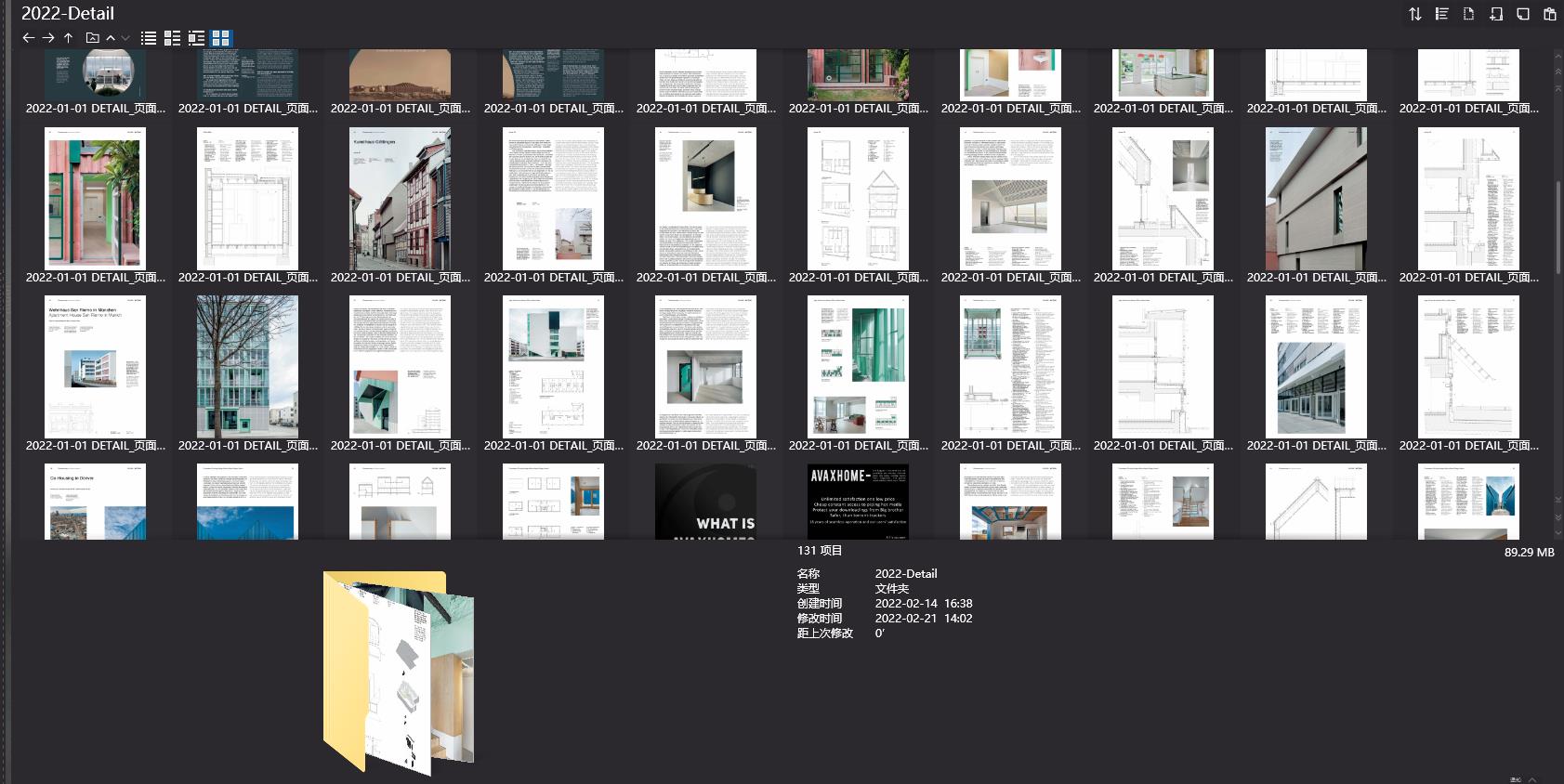Click the 2022-Detail folder title
Screen dimensions: 1564x784
pos(68,13)
